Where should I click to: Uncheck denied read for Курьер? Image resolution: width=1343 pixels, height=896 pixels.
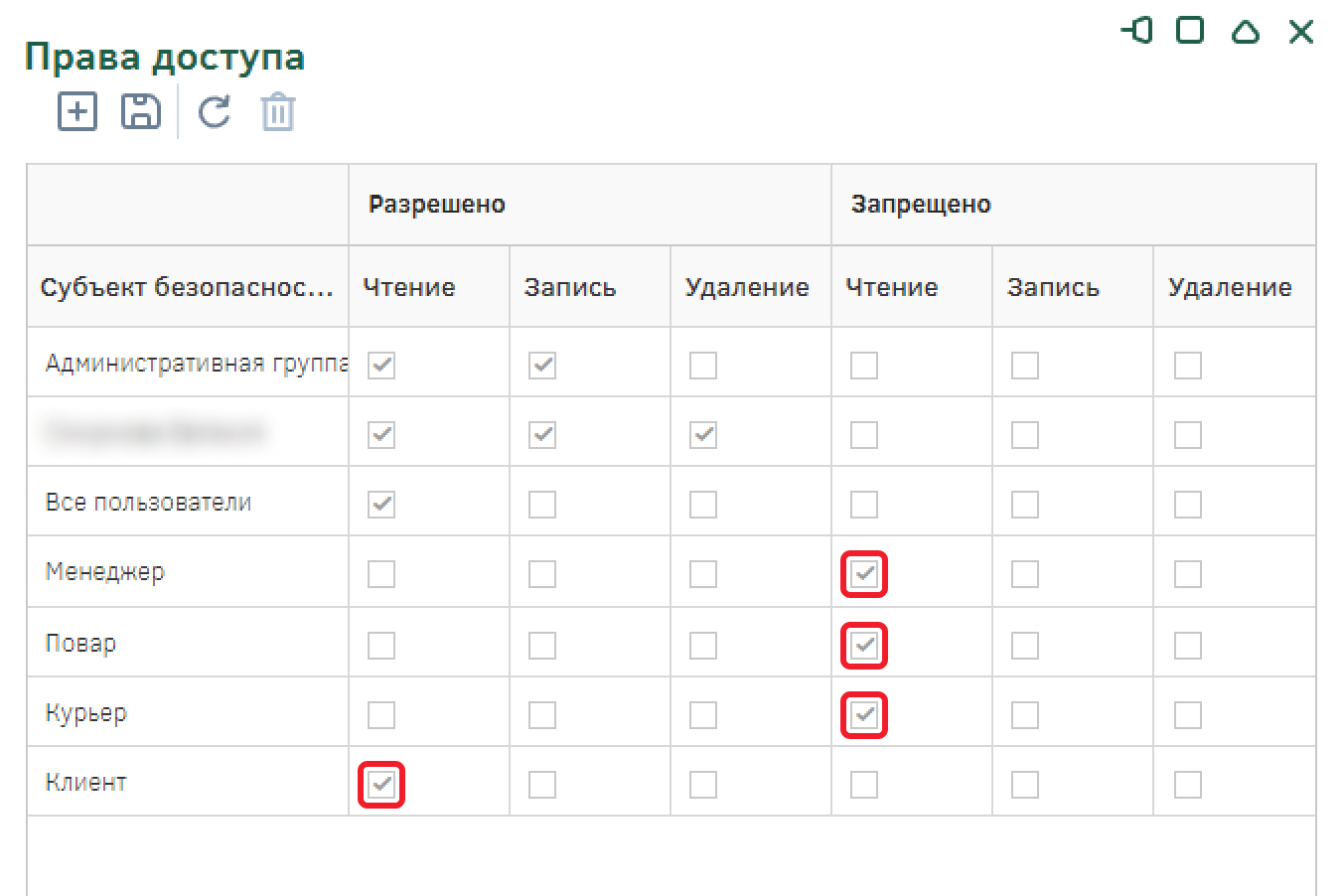(x=864, y=715)
